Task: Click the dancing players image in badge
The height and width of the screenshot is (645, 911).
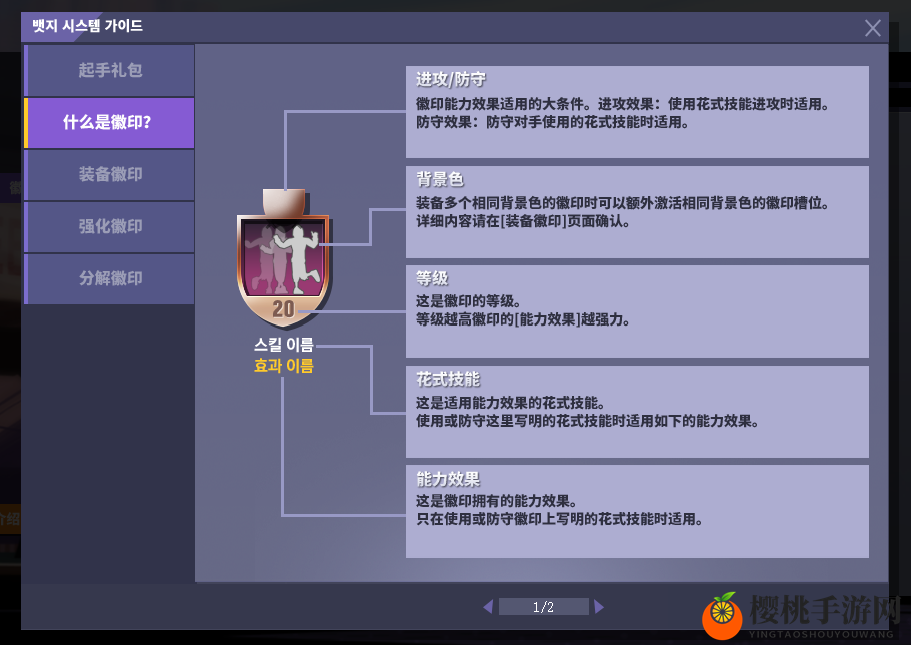Action: coord(283,257)
